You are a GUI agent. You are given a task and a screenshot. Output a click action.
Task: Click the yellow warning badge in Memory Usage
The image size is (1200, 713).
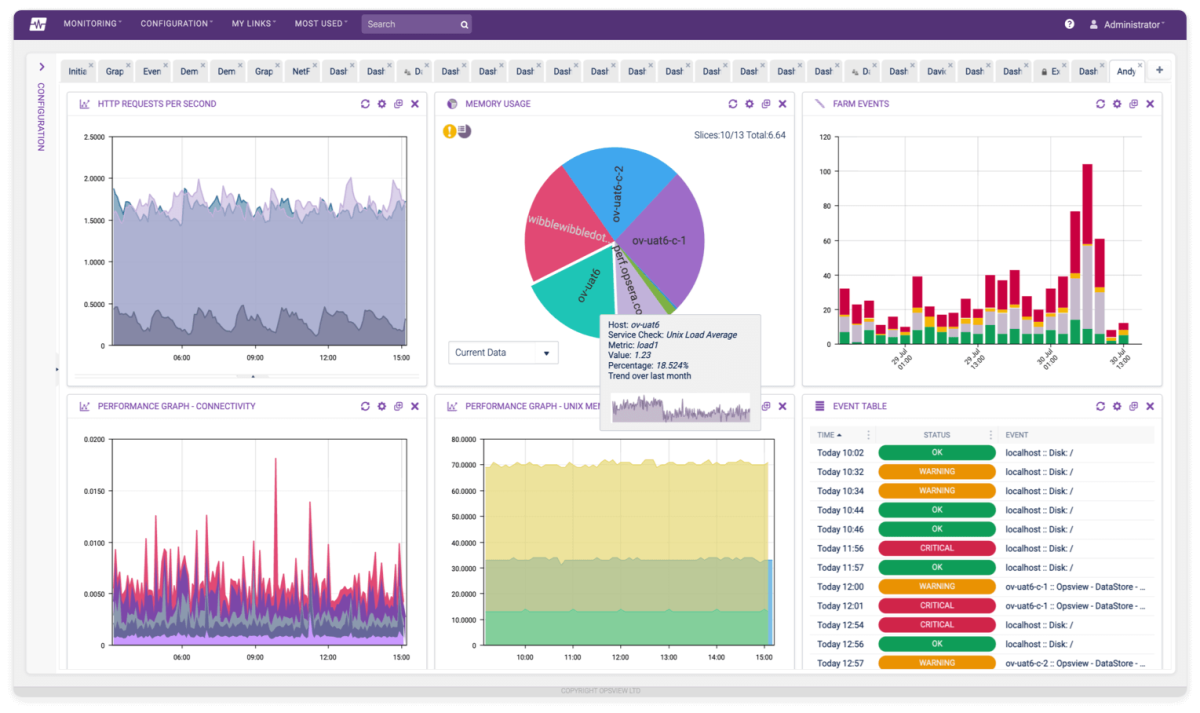click(449, 130)
